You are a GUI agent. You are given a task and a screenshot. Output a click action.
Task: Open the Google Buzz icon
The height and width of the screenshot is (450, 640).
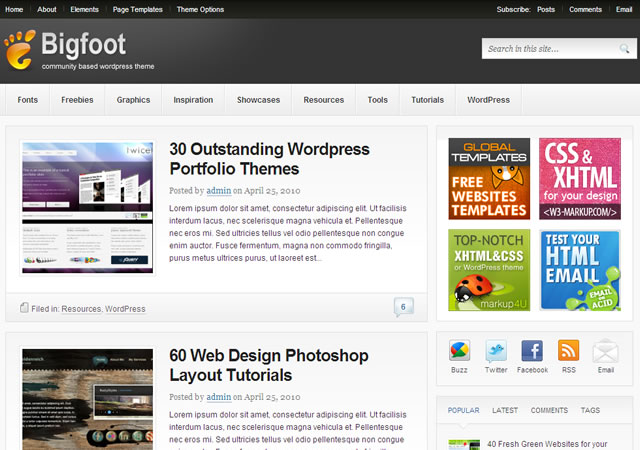[460, 350]
